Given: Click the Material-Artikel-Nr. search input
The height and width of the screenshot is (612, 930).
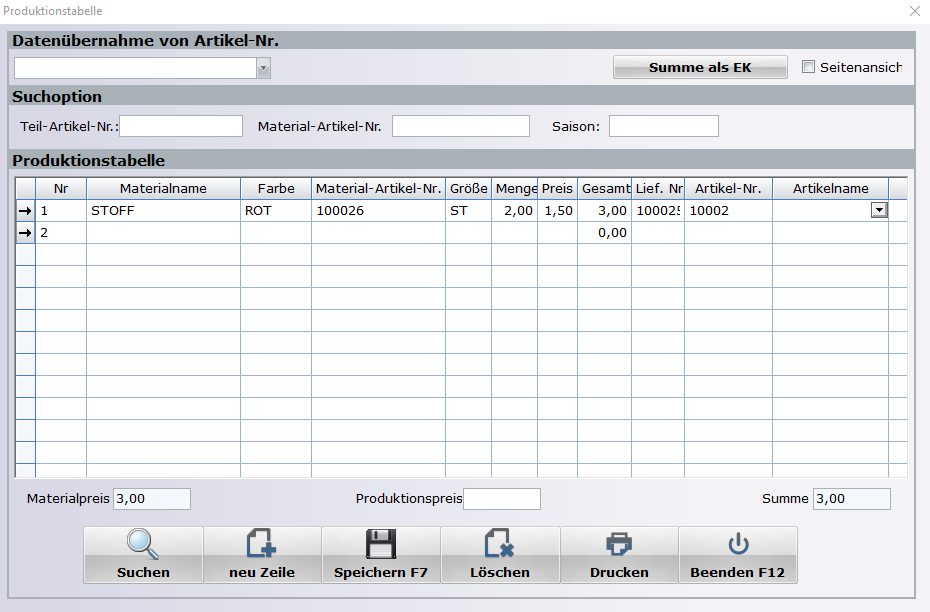Looking at the screenshot, I should click(x=460, y=126).
